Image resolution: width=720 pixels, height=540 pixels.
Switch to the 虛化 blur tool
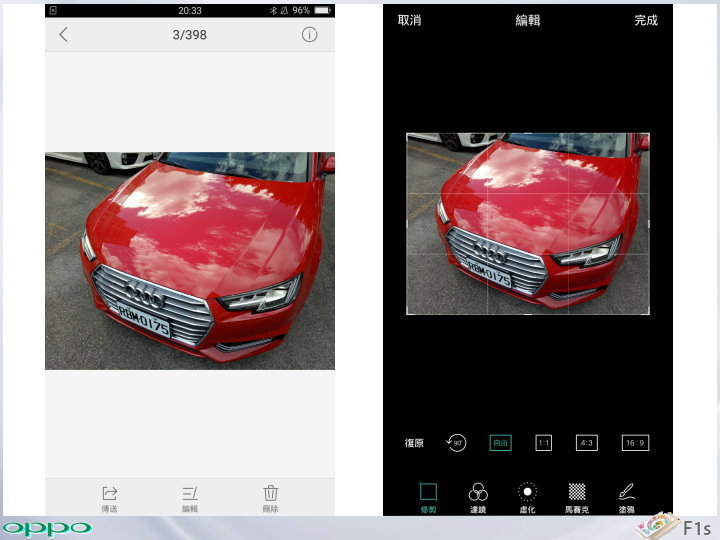527,497
